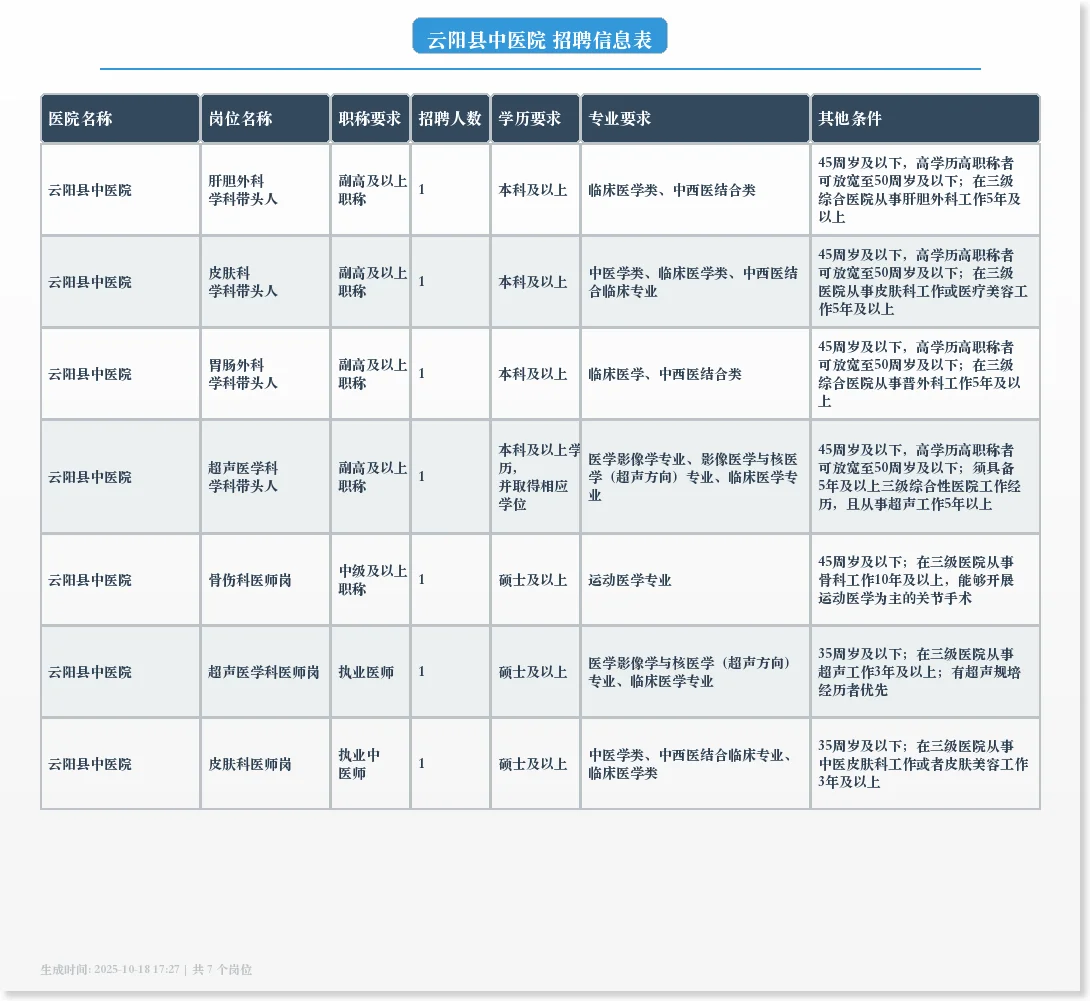Screen dimensions: 1090x1001
Task: Click 副高及以上 职称 in 肝胆外科 row
Action: click(371, 190)
